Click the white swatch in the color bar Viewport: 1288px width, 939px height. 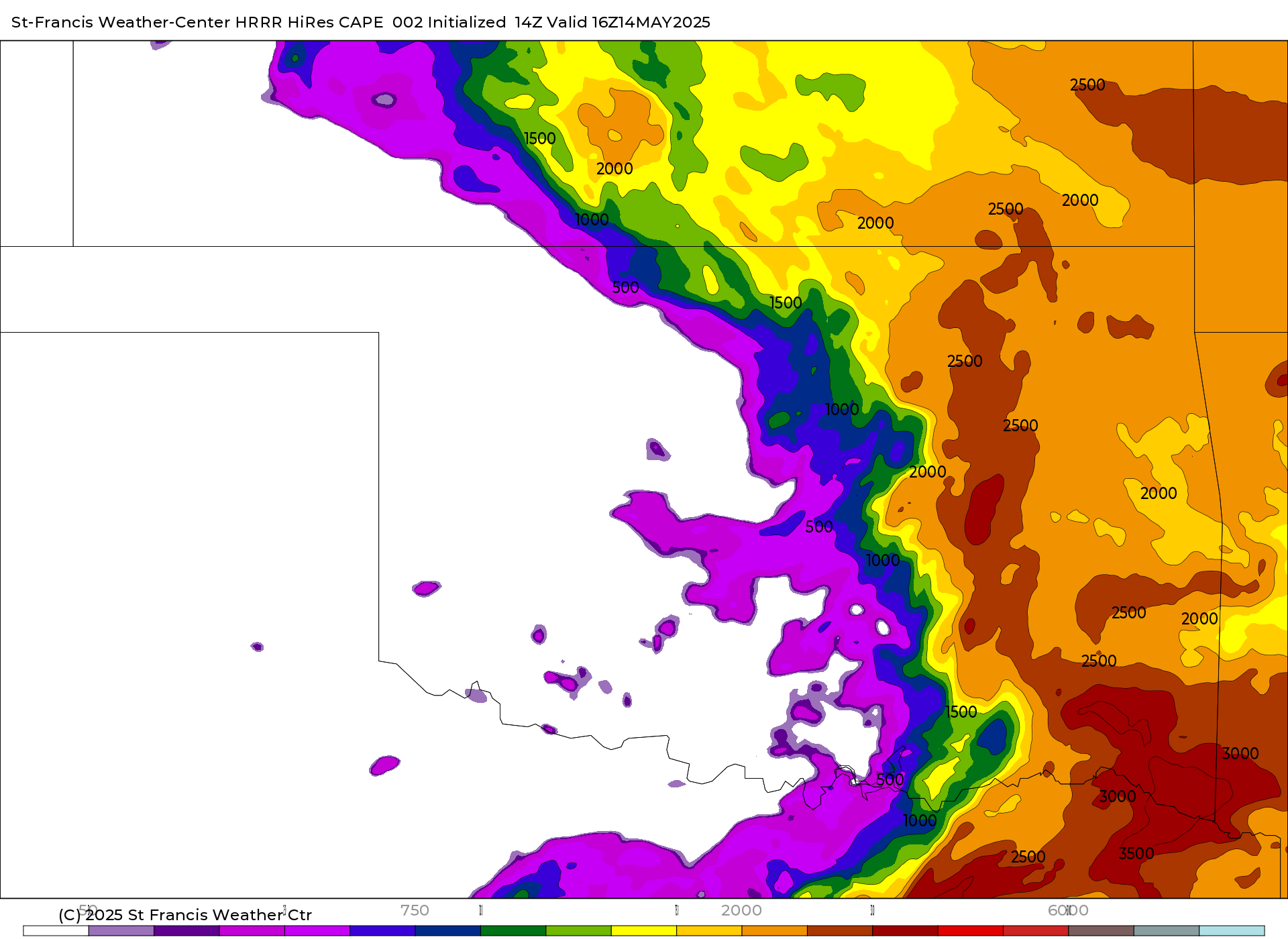56,930
